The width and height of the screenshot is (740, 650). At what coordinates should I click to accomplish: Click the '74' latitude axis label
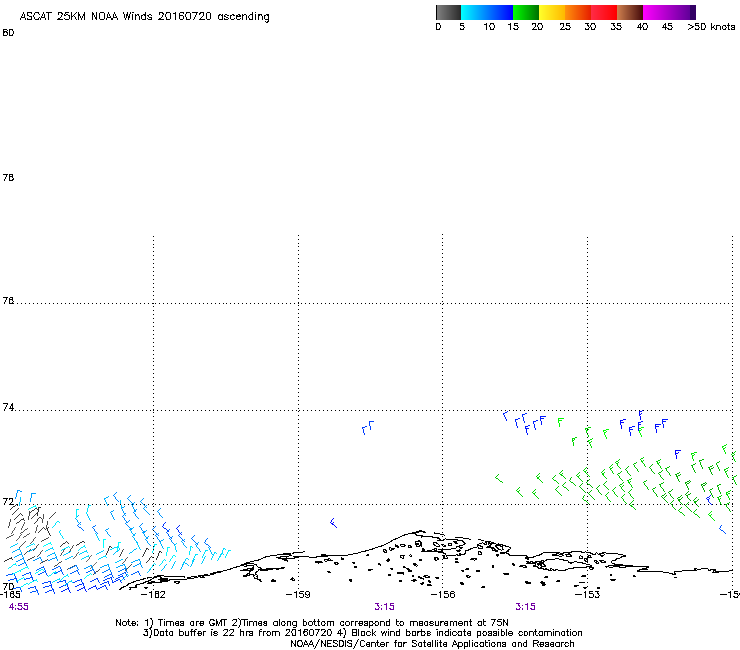click(8, 407)
